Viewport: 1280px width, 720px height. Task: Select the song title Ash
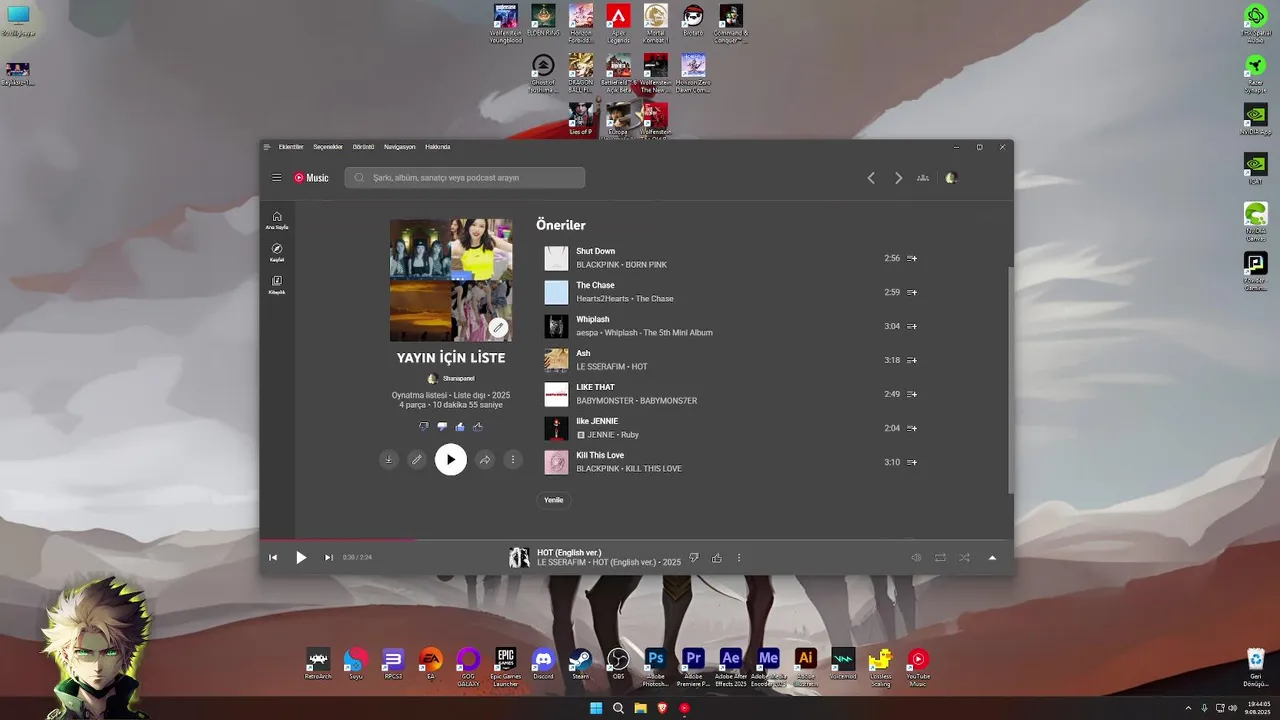[x=583, y=353]
